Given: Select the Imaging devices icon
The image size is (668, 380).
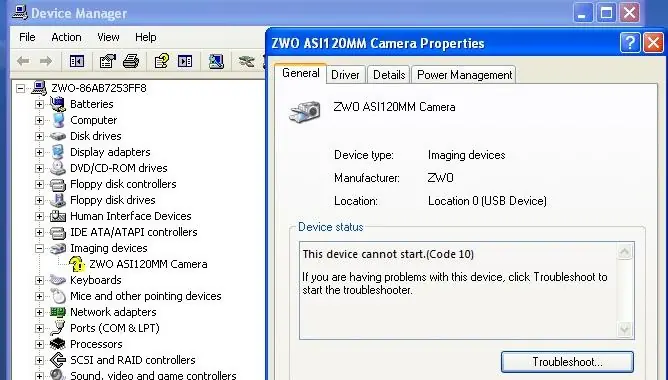Looking at the screenshot, I should pyautogui.click(x=58, y=248).
